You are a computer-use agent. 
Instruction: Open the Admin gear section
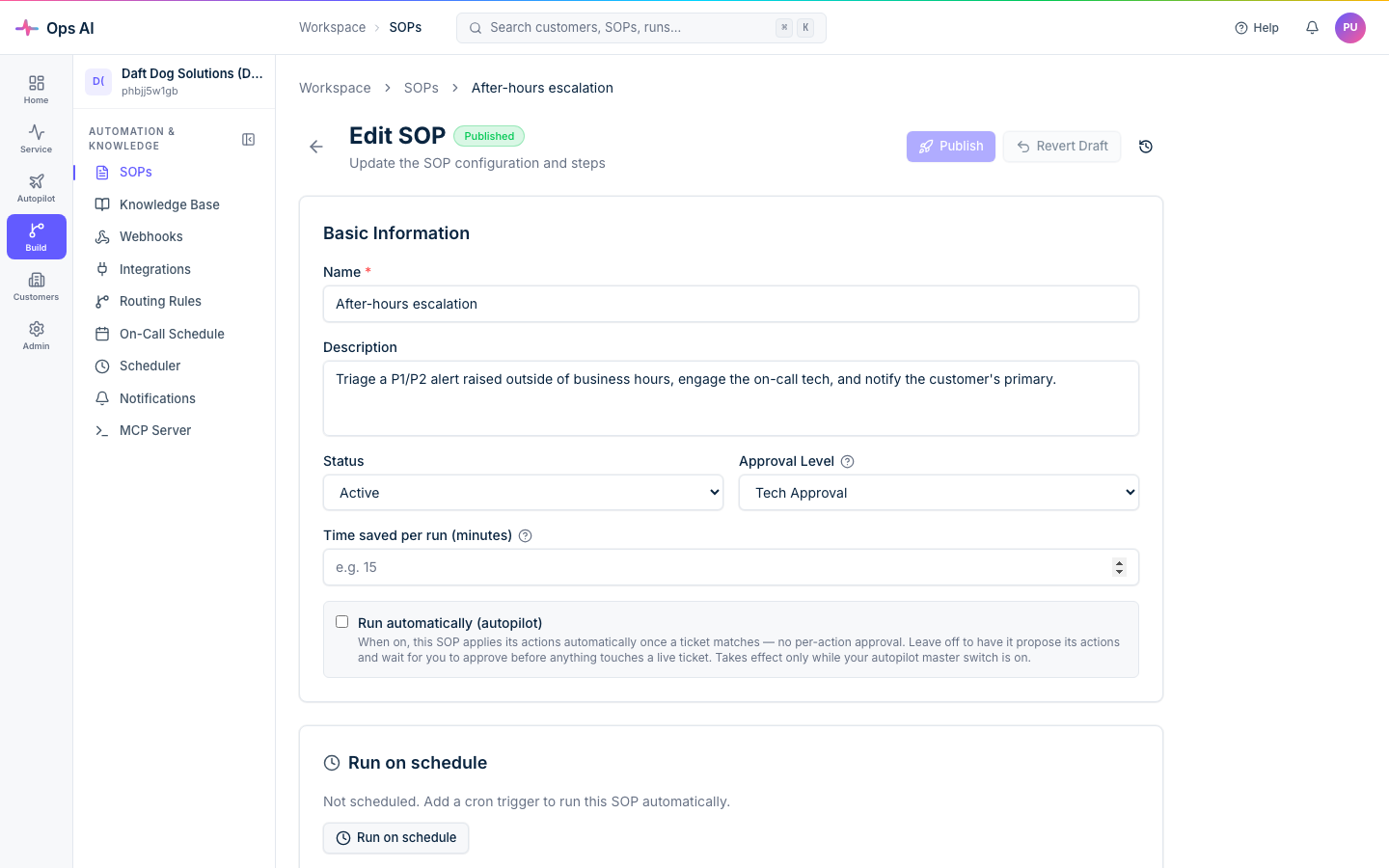point(36,336)
